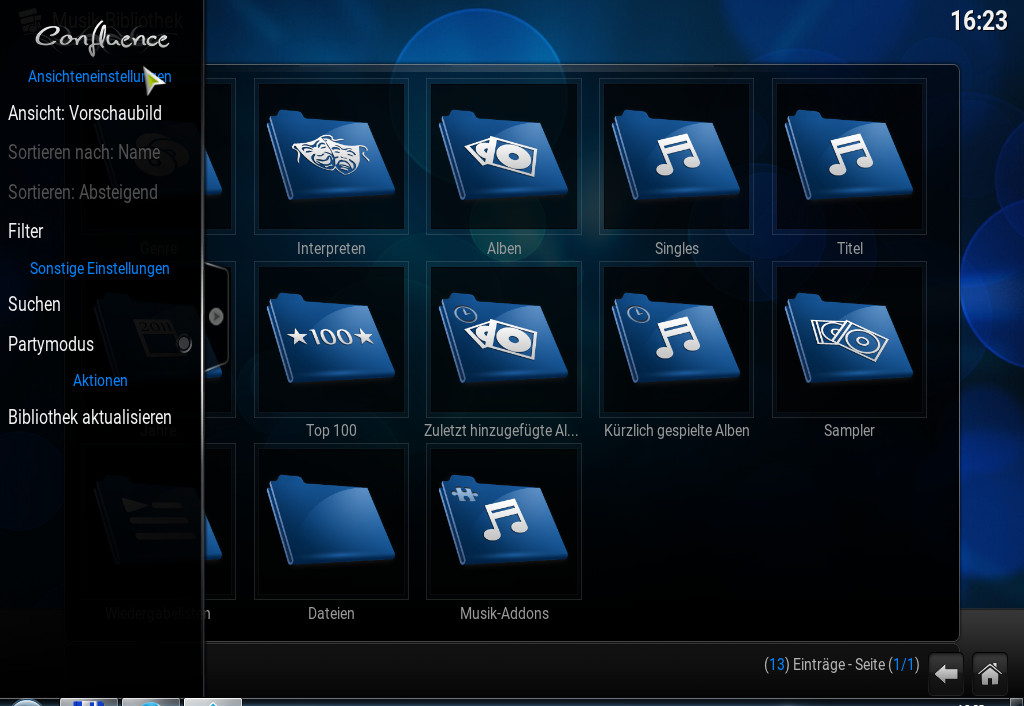The width and height of the screenshot is (1024, 706).
Task: Click the Interpreten label
Action: point(331,248)
